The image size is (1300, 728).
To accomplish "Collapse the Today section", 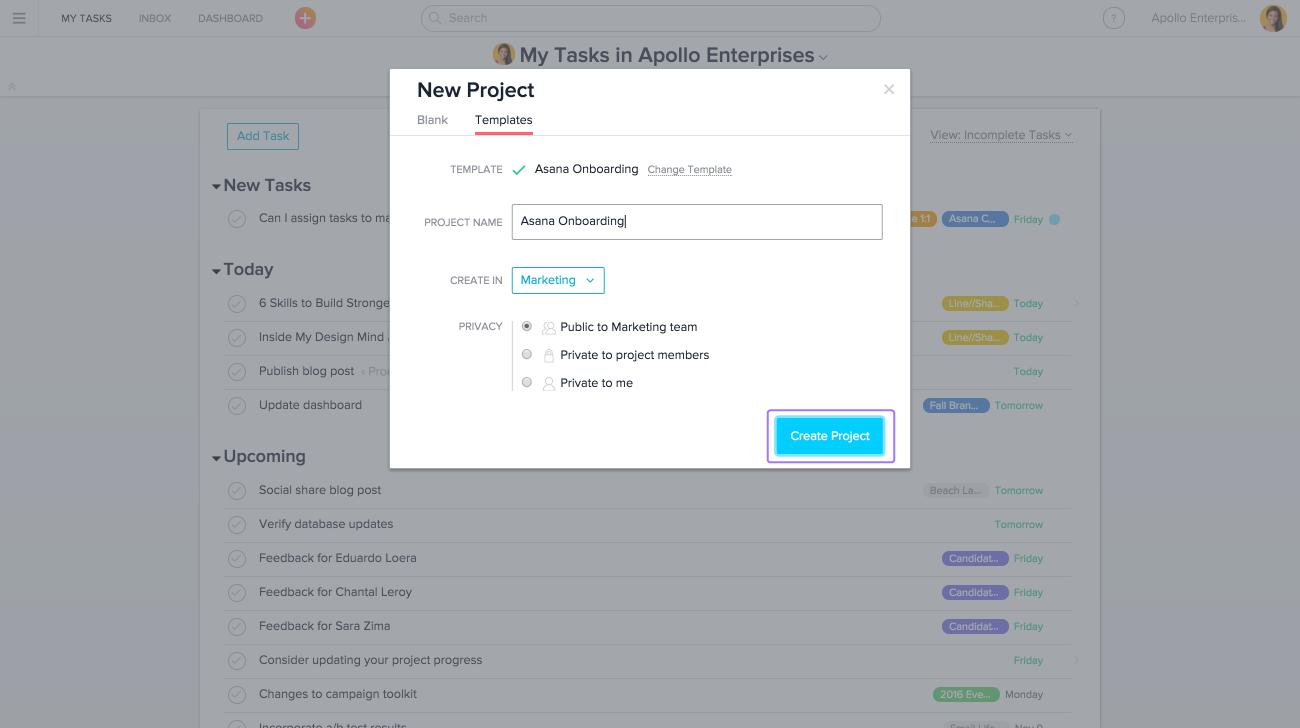I will point(216,271).
